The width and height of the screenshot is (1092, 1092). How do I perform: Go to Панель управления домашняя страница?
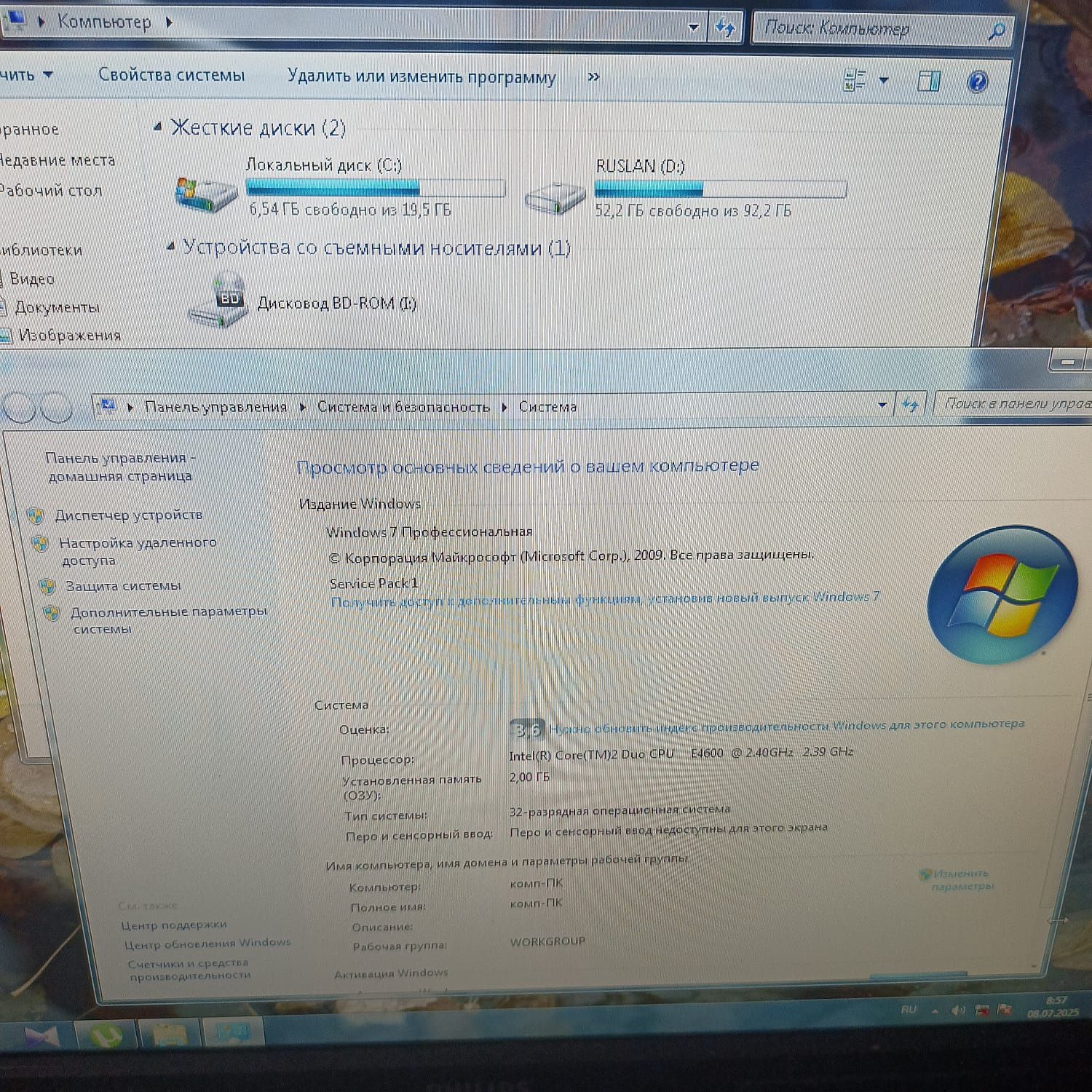[x=120, y=467]
